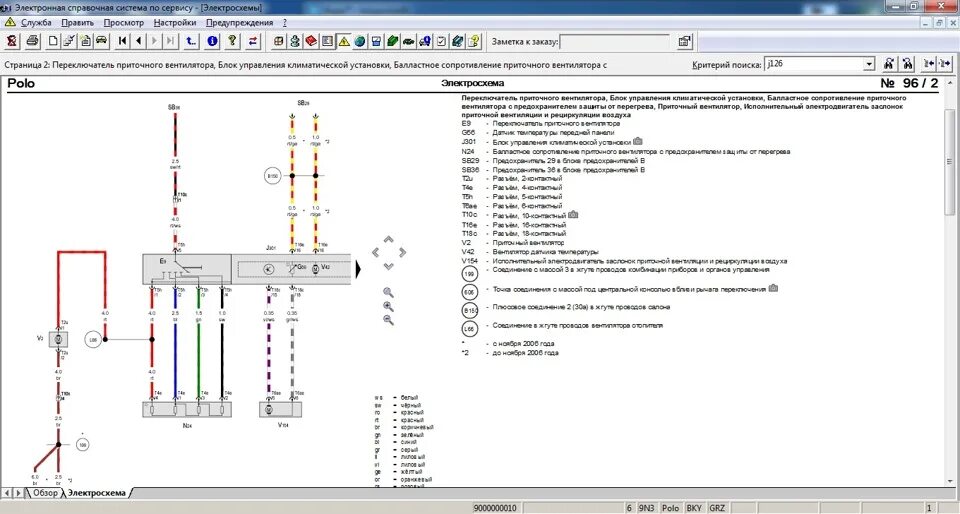Click the dark green car icon
The height and width of the screenshot is (514, 960).
click(408, 41)
